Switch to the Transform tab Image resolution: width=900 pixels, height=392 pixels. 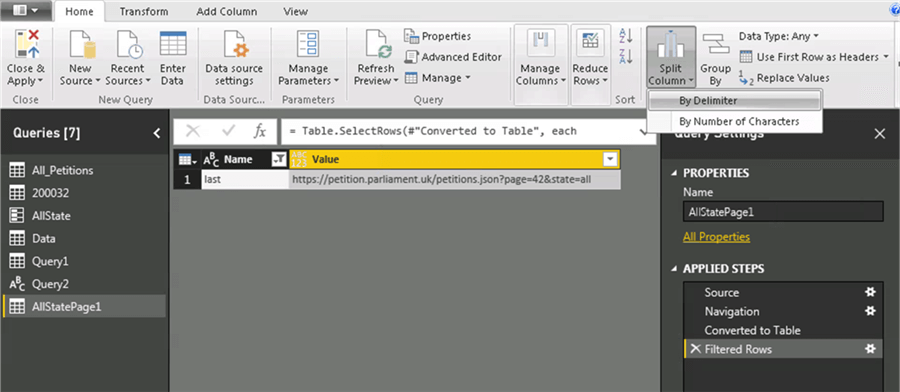[144, 11]
